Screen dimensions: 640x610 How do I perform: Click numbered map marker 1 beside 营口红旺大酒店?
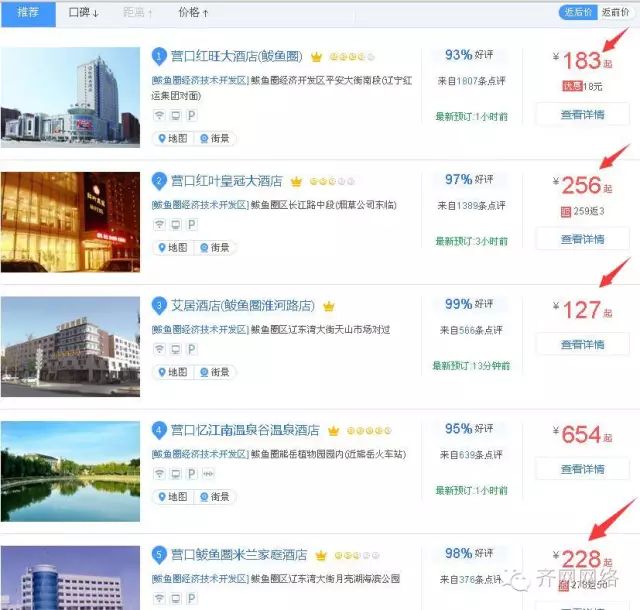[159, 56]
